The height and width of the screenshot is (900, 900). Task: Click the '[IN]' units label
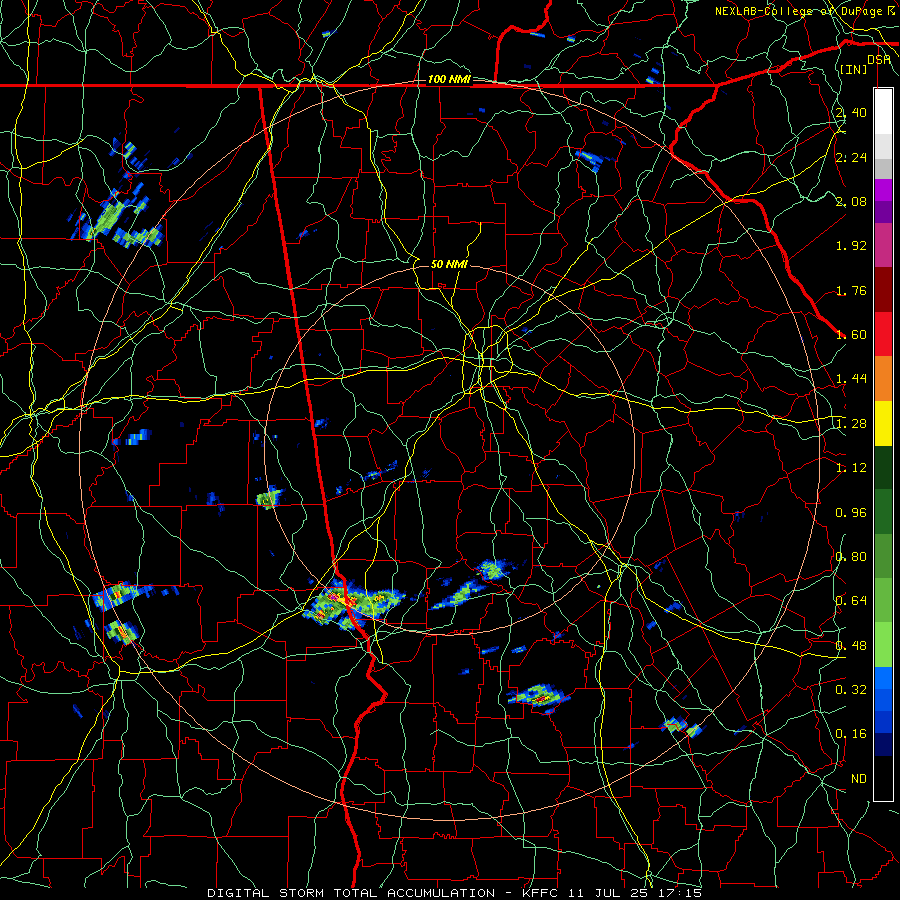[854, 69]
